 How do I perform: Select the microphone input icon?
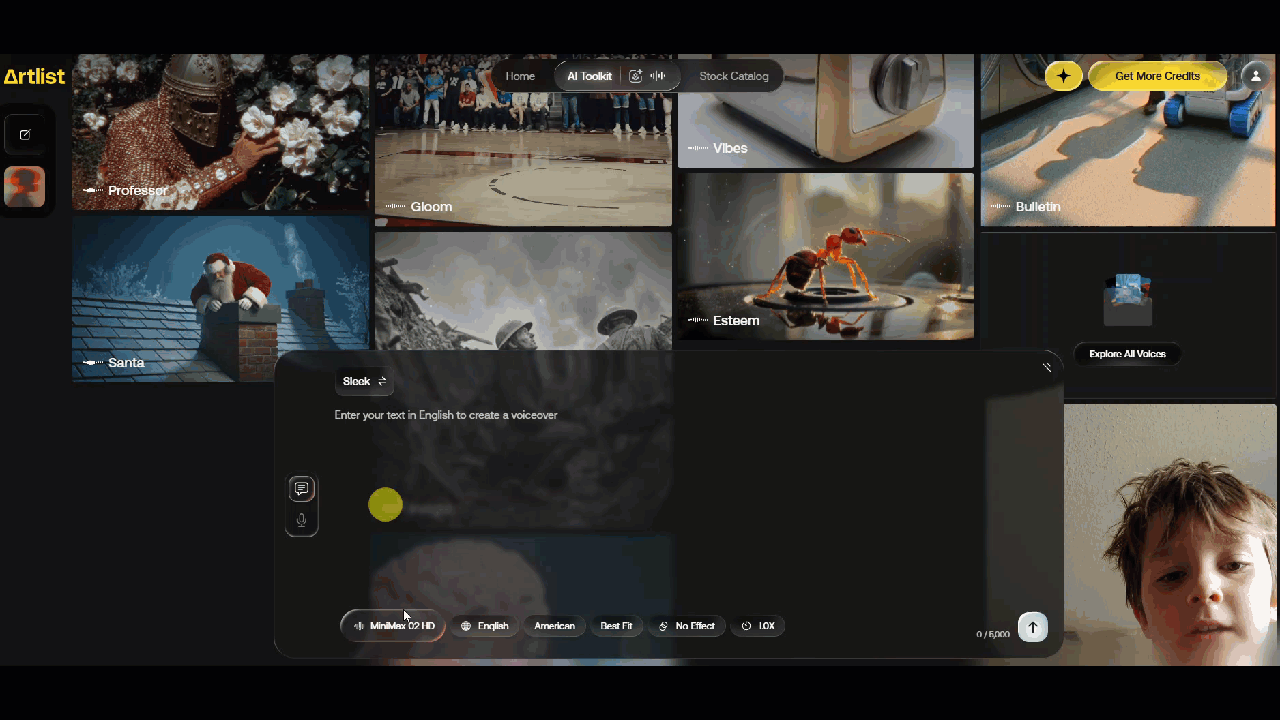click(301, 520)
